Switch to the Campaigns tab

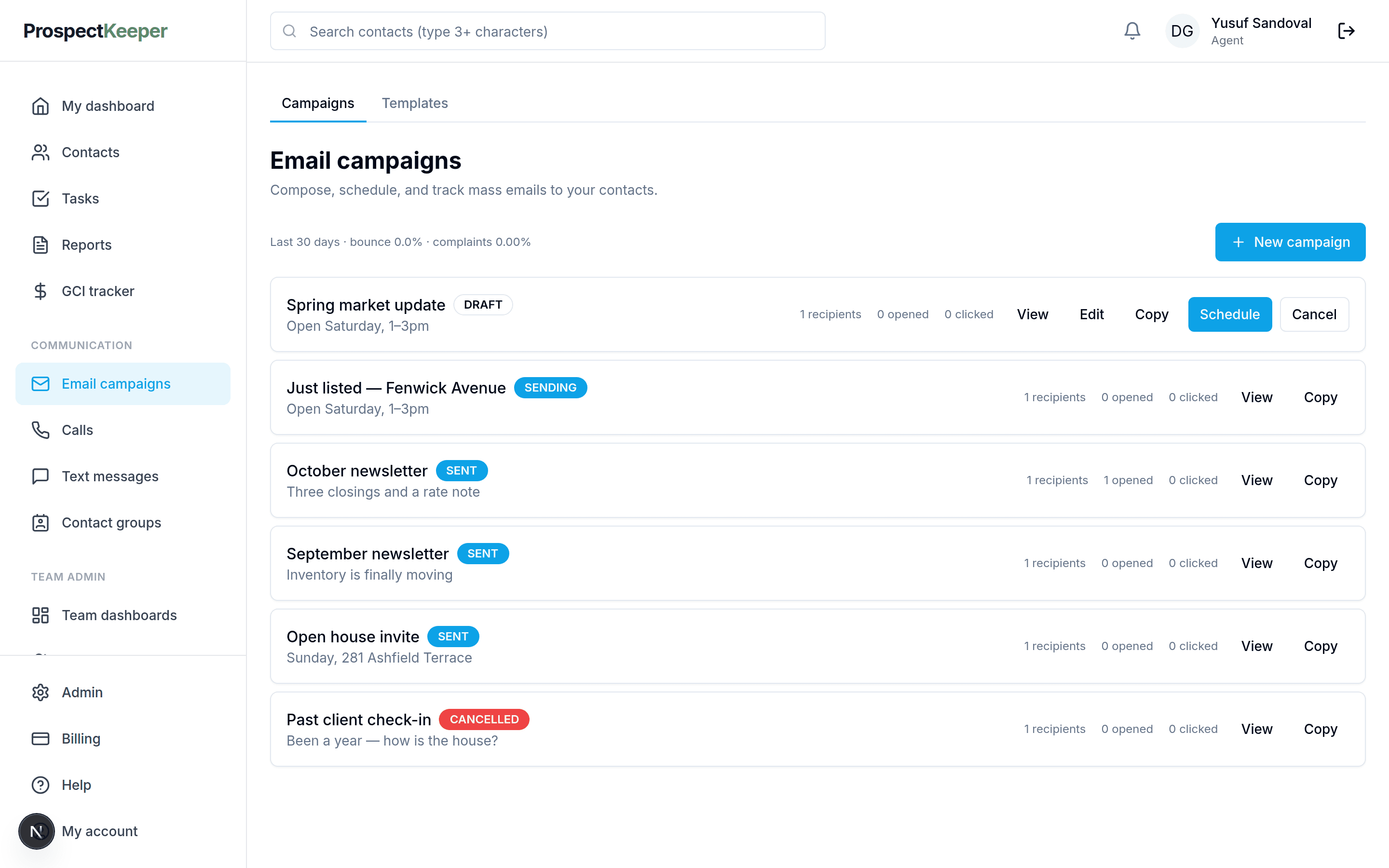[x=318, y=103]
